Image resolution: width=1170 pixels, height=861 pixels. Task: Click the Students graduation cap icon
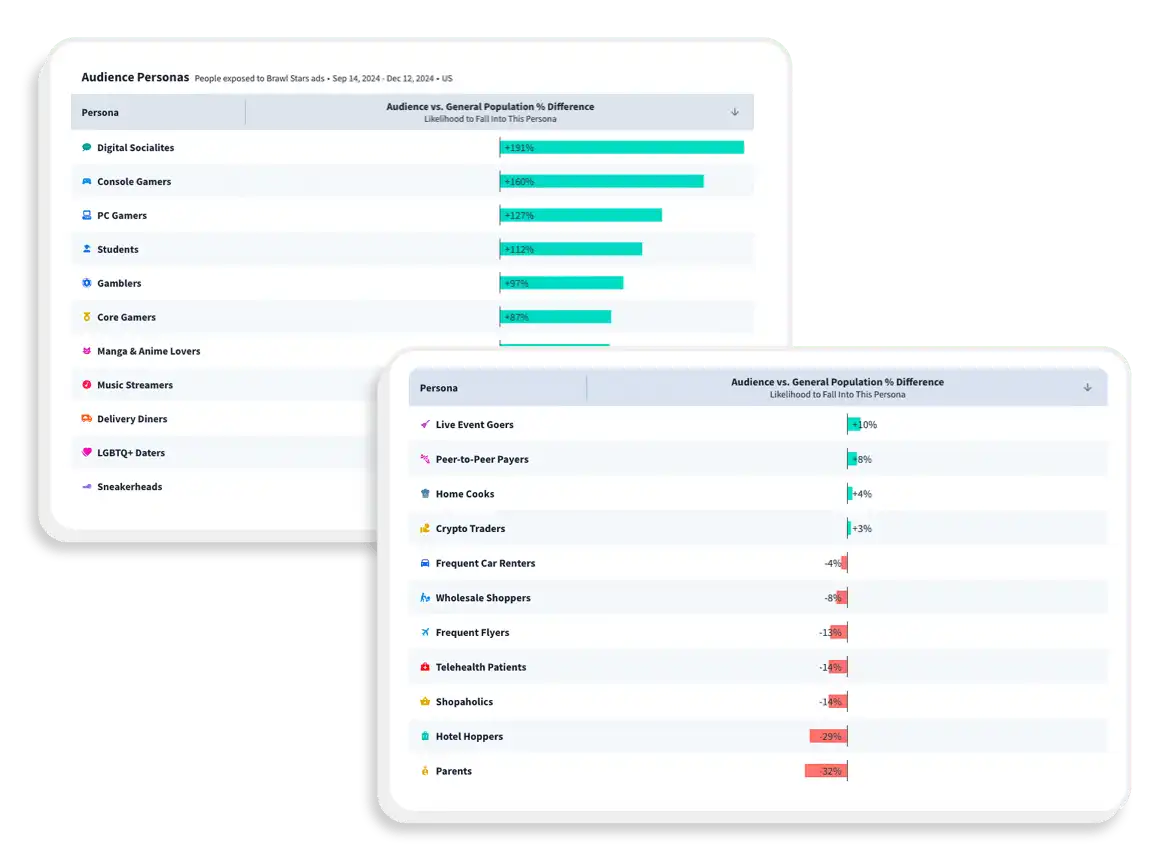[87, 249]
